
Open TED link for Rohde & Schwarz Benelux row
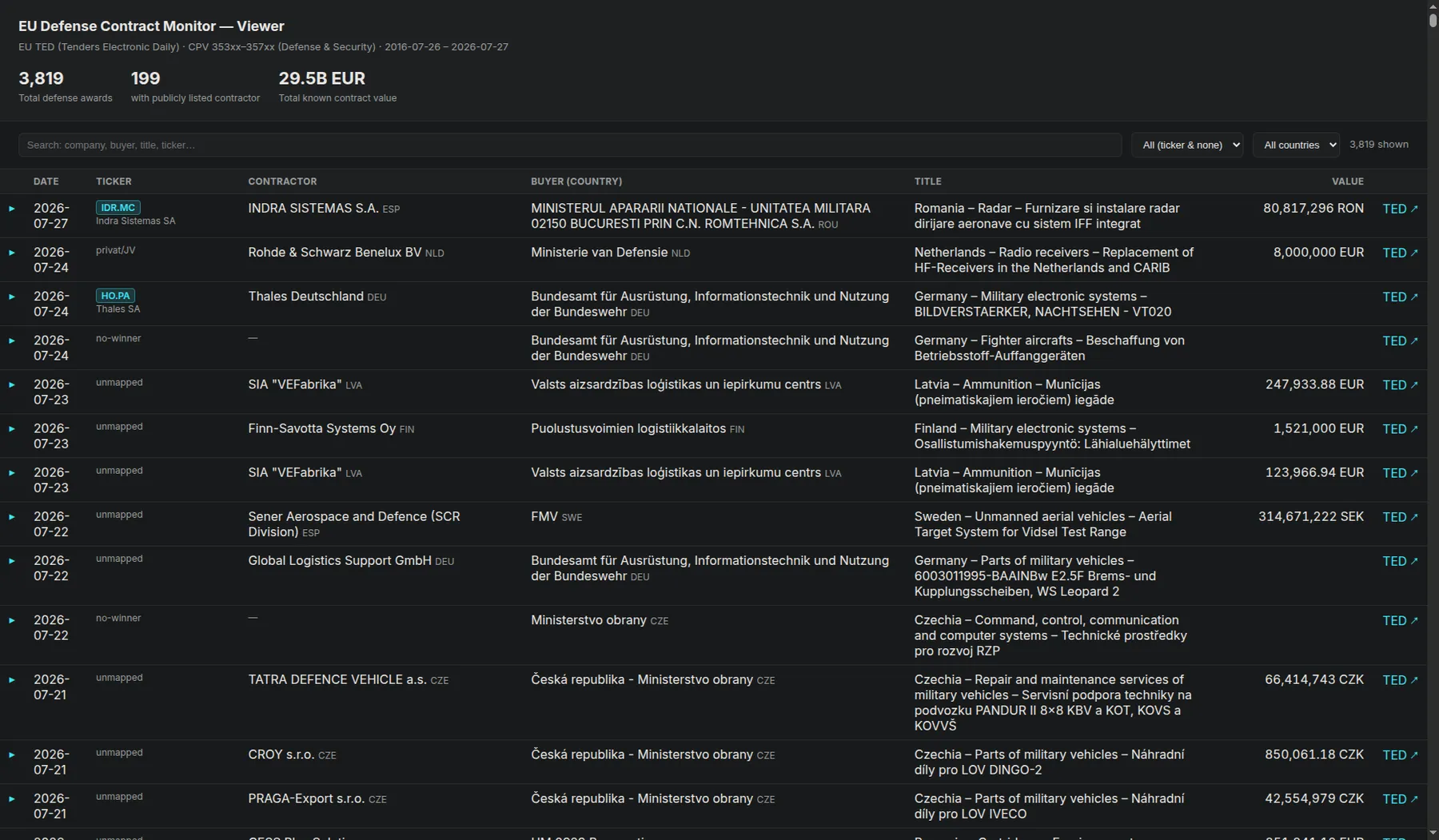(1400, 253)
